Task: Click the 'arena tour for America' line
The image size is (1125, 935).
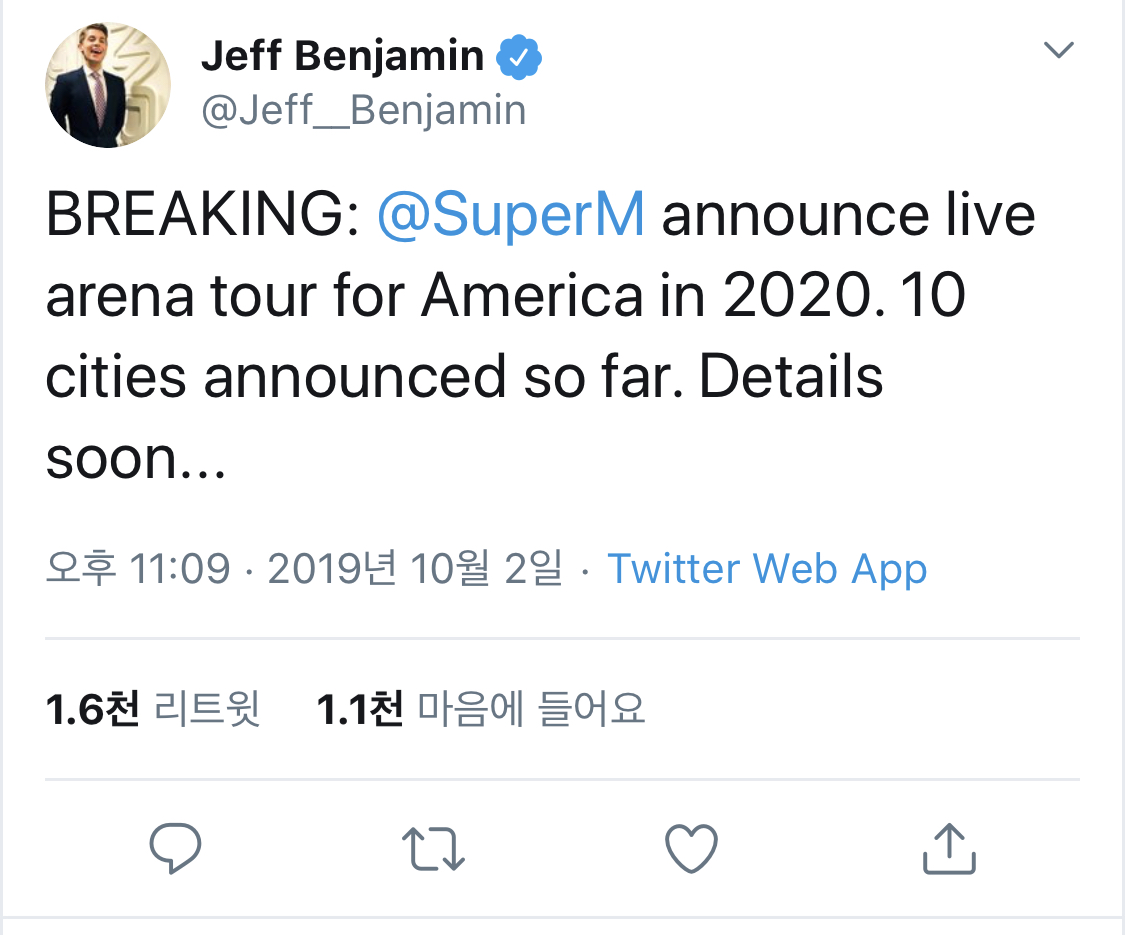Action: coord(343,297)
